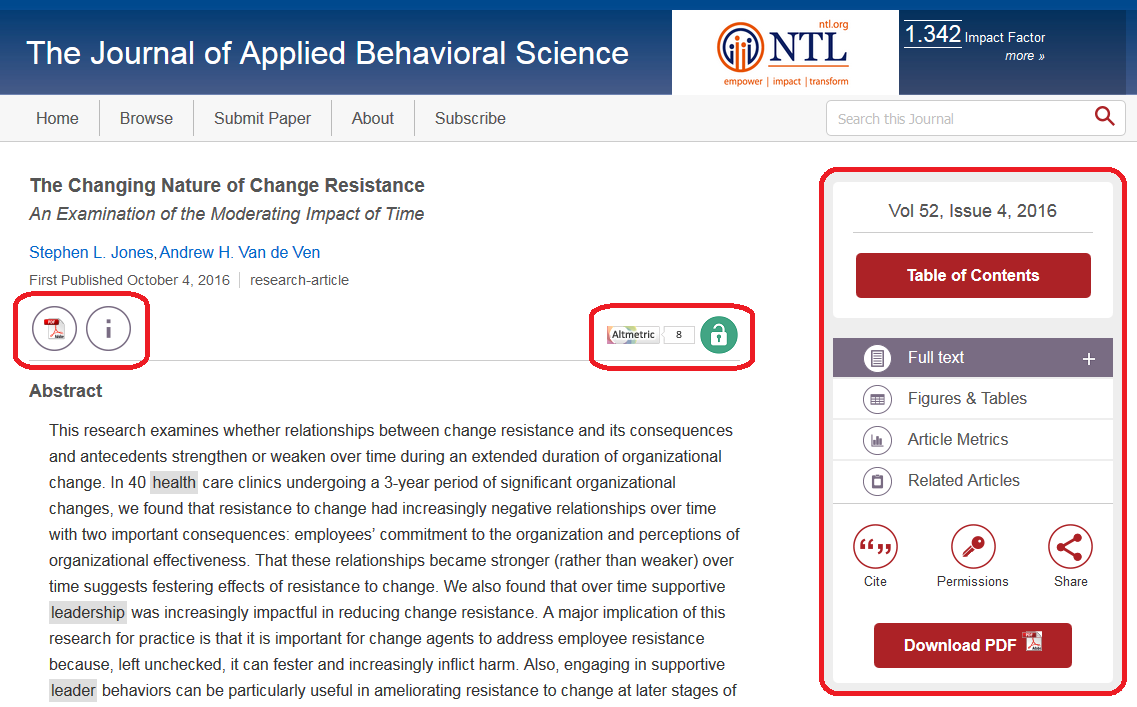Open the NTL logo banner

click(785, 52)
